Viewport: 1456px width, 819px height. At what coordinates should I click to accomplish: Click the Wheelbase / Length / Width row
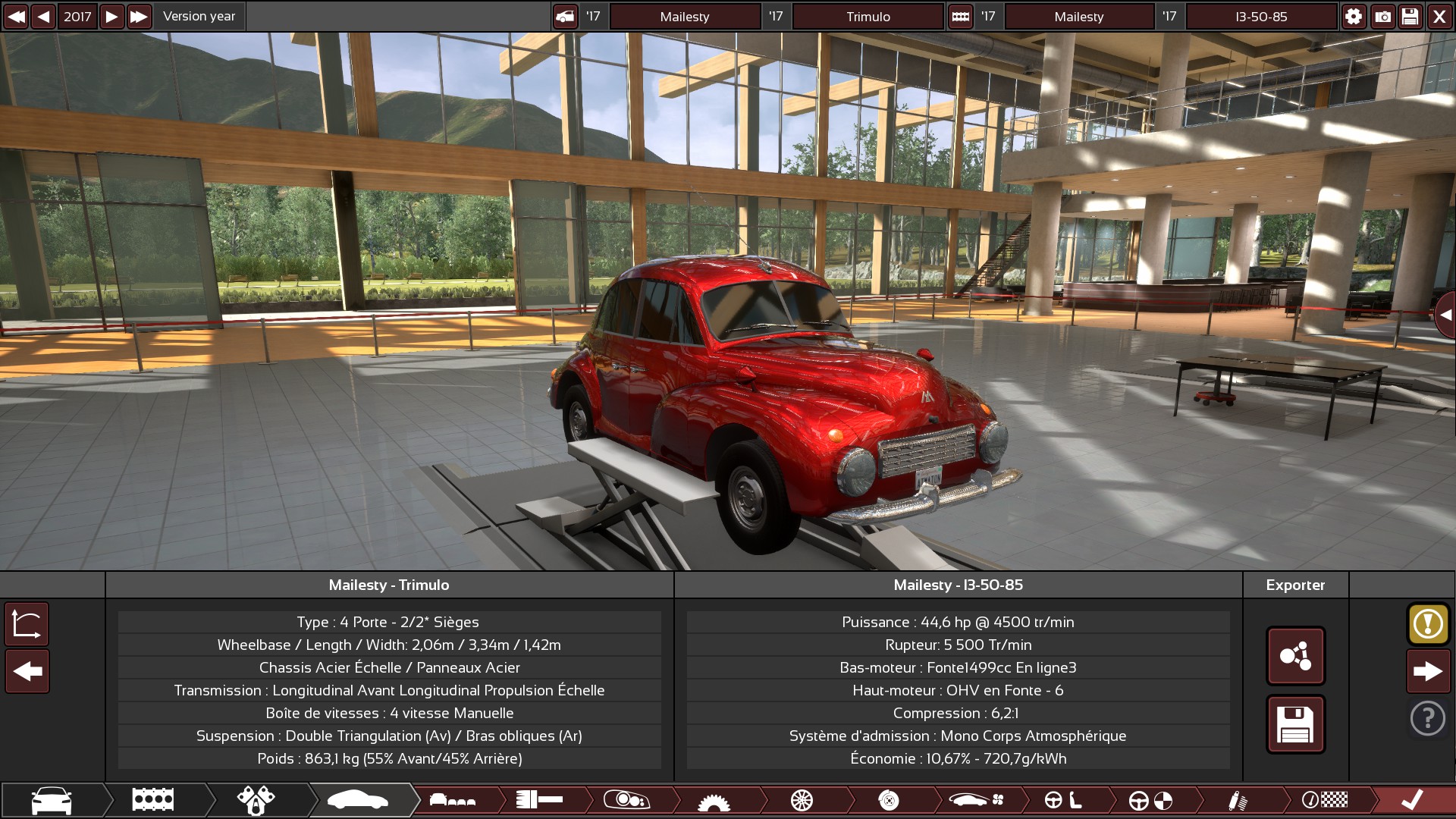coord(389,645)
